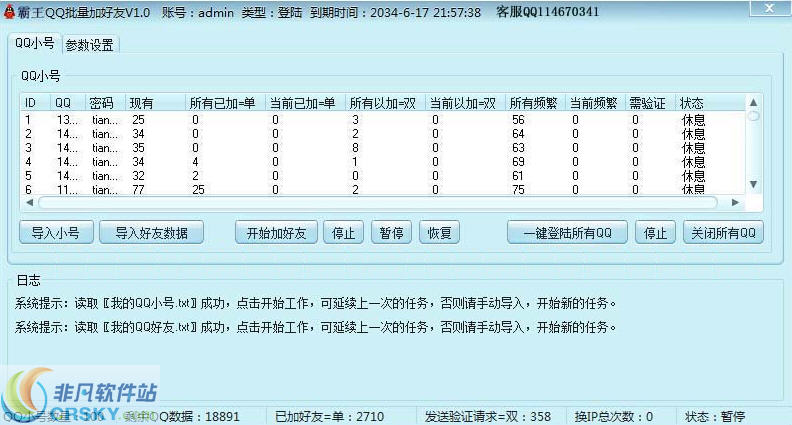Click the 我的QQ好友.txt log line
This screenshot has width=792, height=425.
[316, 327]
